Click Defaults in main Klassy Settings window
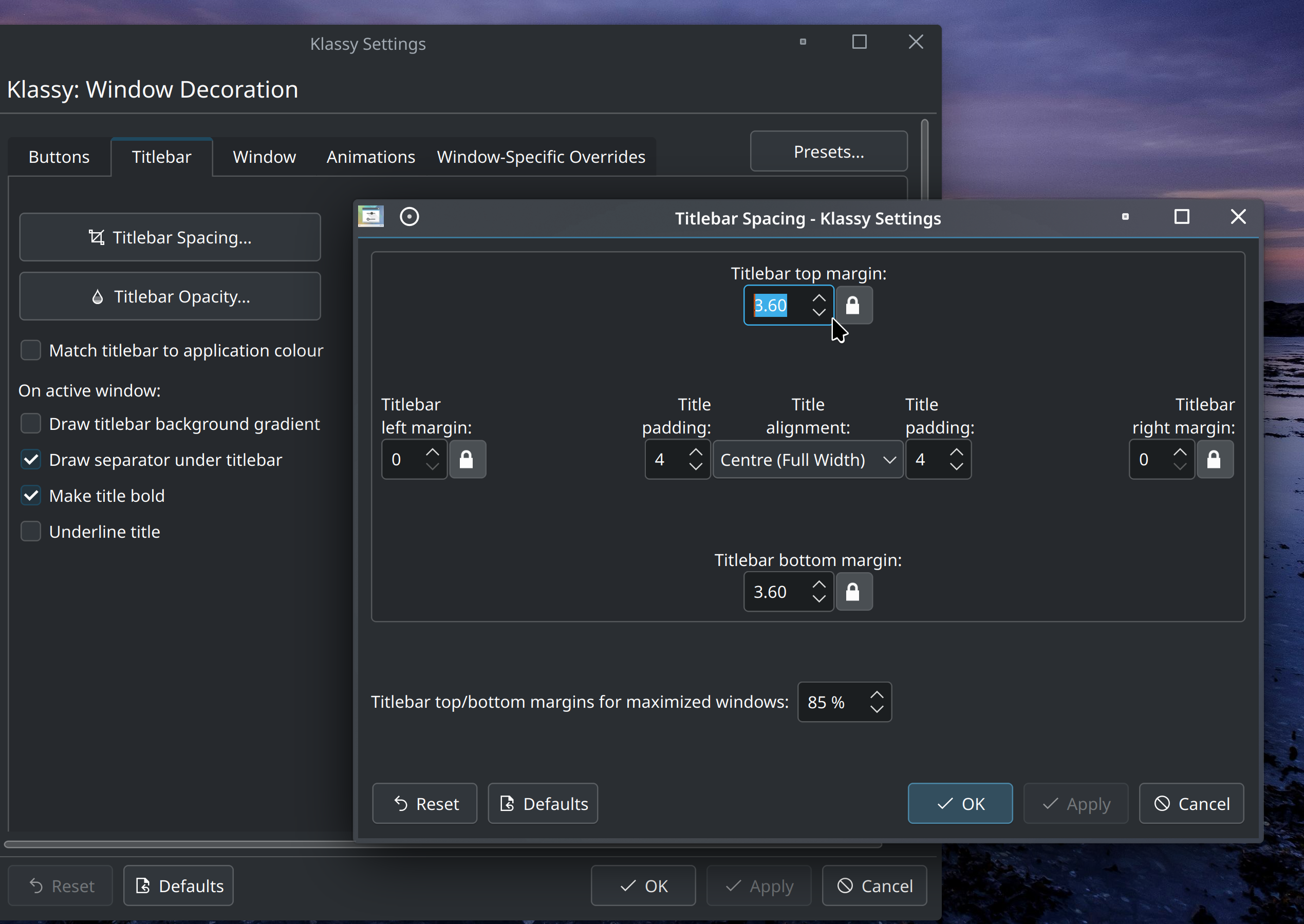The image size is (1304, 924). pos(179,886)
